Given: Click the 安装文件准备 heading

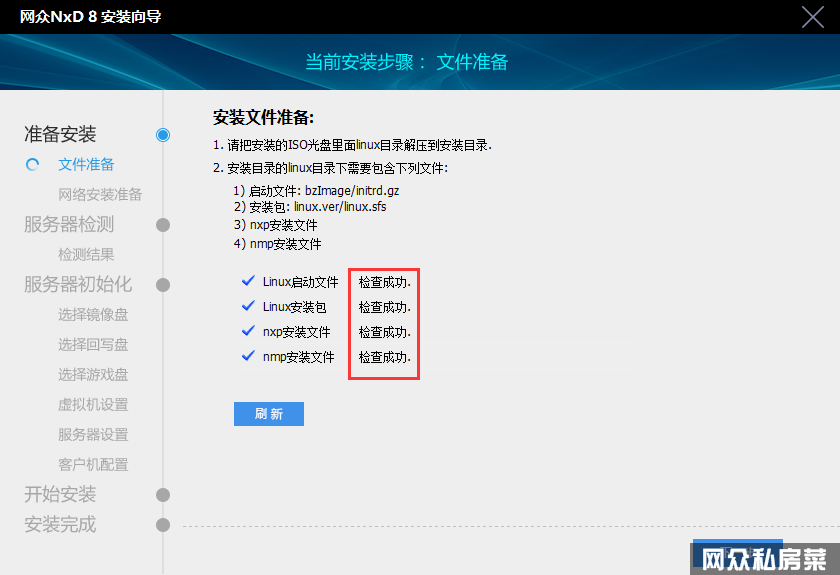Looking at the screenshot, I should pyautogui.click(x=264, y=117).
